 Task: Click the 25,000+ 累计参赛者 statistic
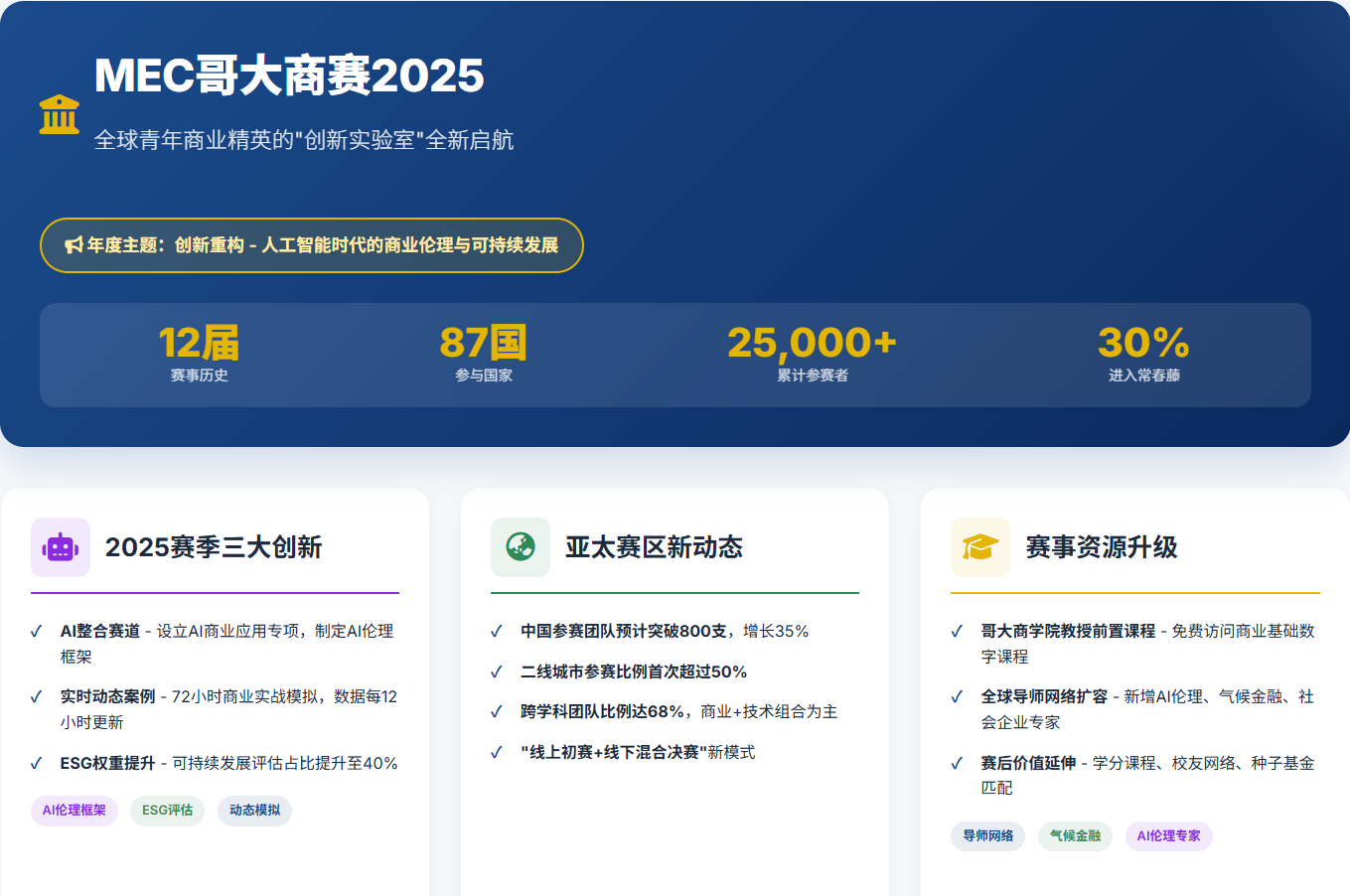tap(812, 355)
